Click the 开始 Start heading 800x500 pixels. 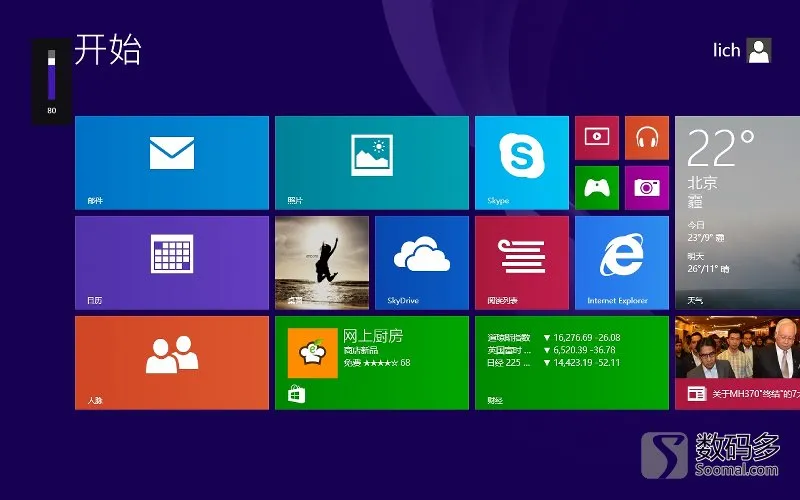[x=108, y=49]
